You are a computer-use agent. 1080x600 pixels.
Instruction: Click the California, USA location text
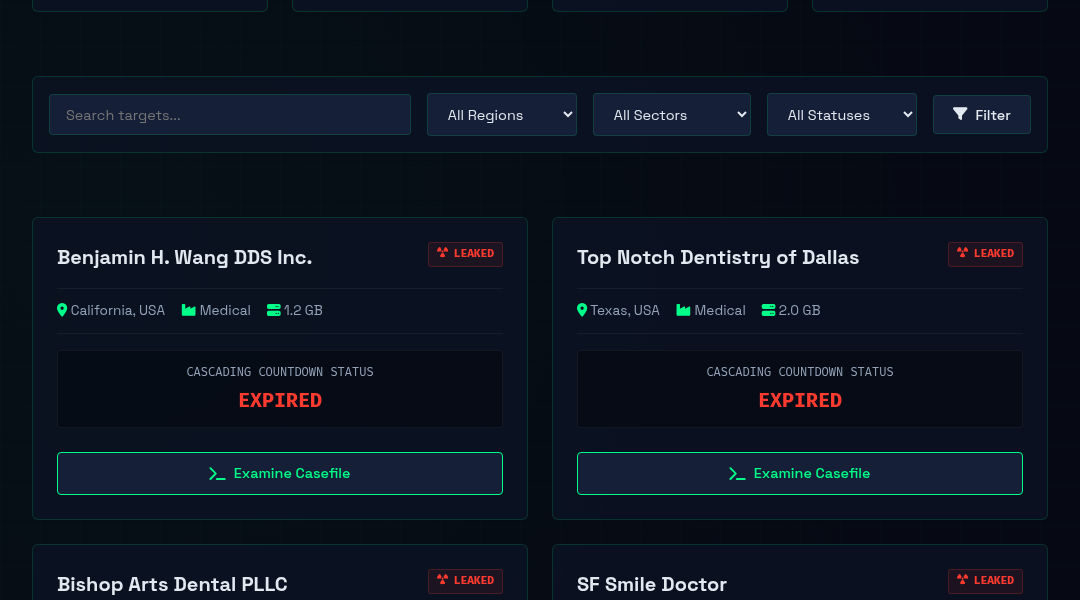118,310
